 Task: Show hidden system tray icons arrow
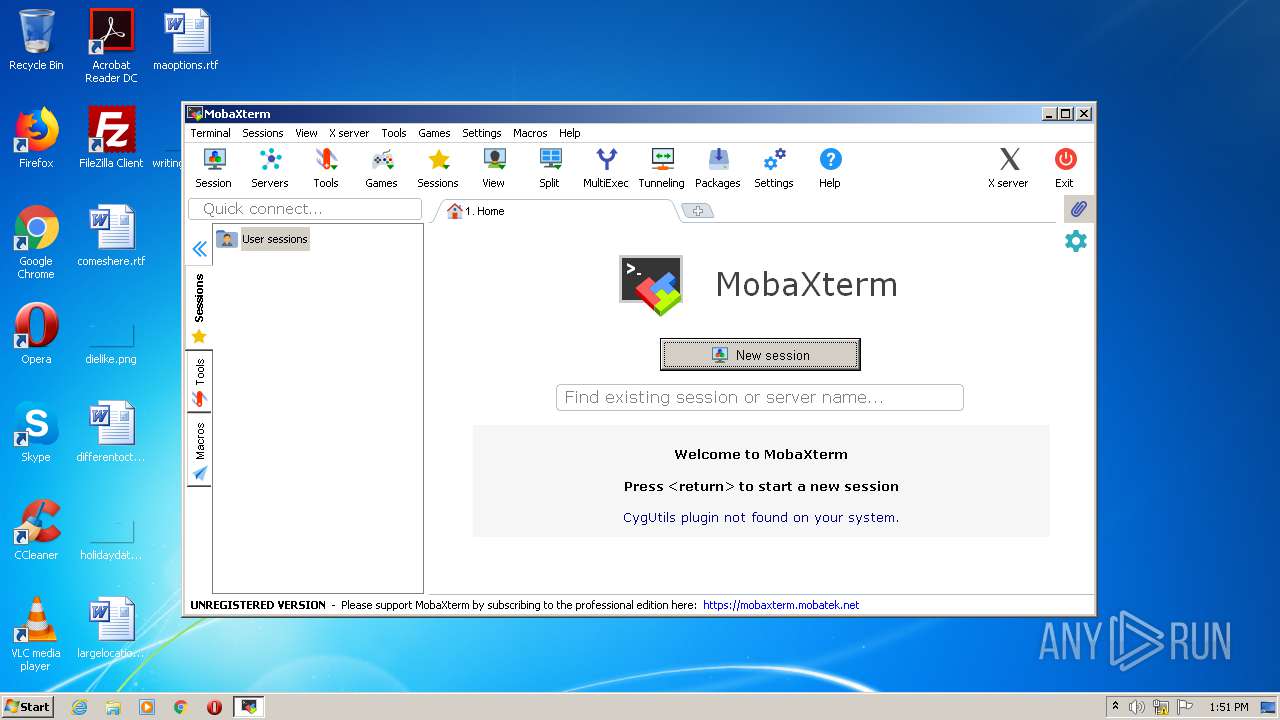click(x=1115, y=706)
